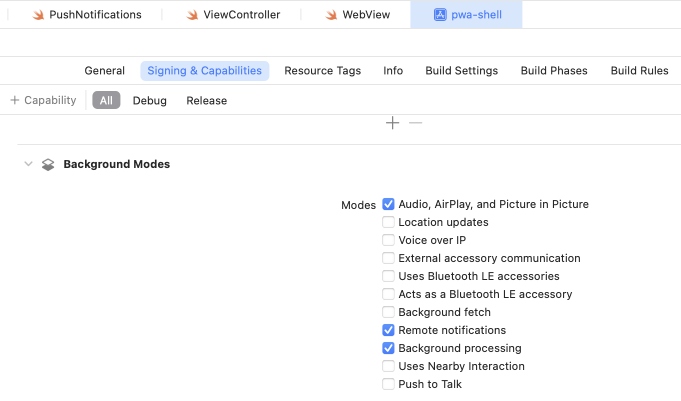This screenshot has height=401, width=681.
Task: Enable Voice over IP mode
Action: 388,240
